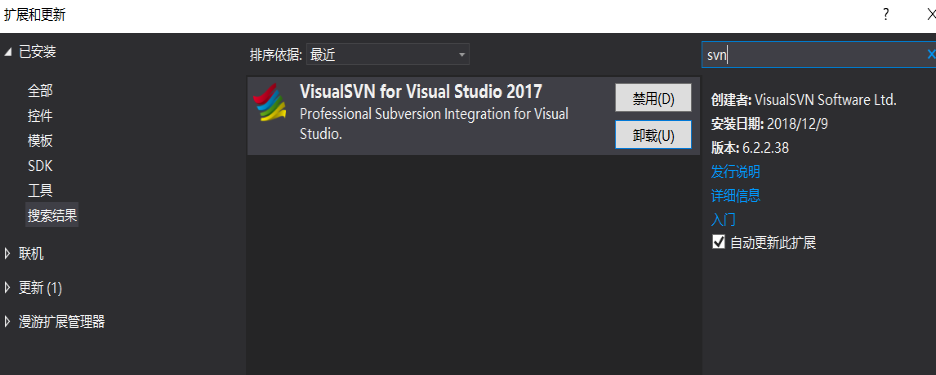Image resolution: width=936 pixels, height=375 pixels.
Task: Expand the 更新 (1) section
Action: (x=8, y=288)
